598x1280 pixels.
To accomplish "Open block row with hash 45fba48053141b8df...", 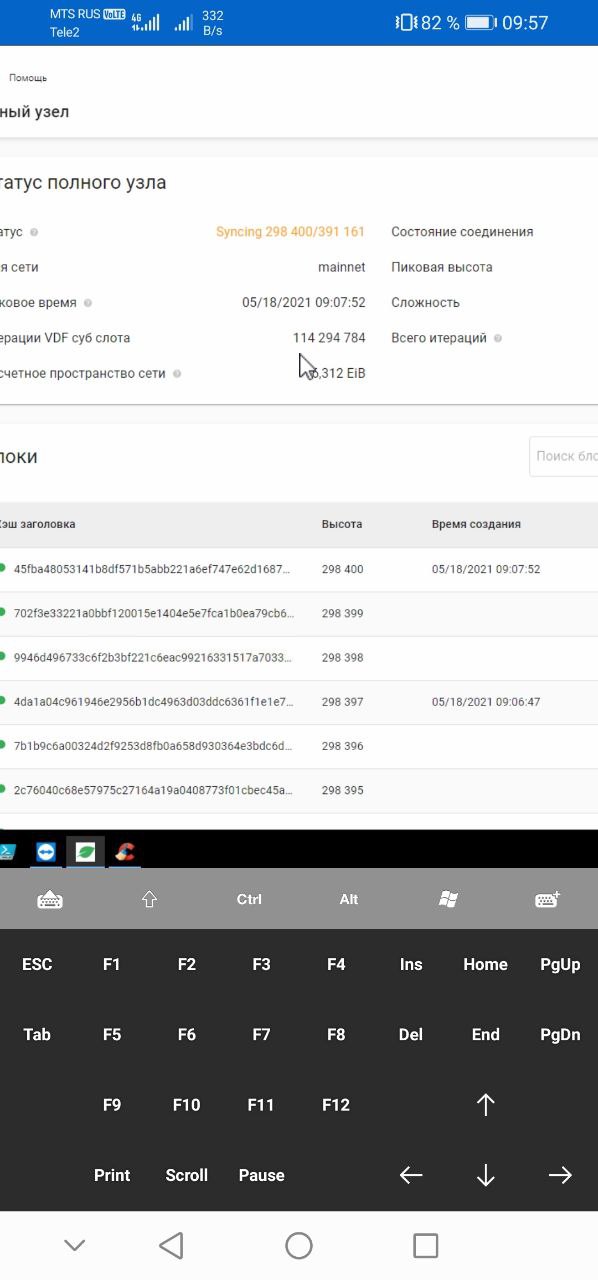I will click(x=299, y=569).
